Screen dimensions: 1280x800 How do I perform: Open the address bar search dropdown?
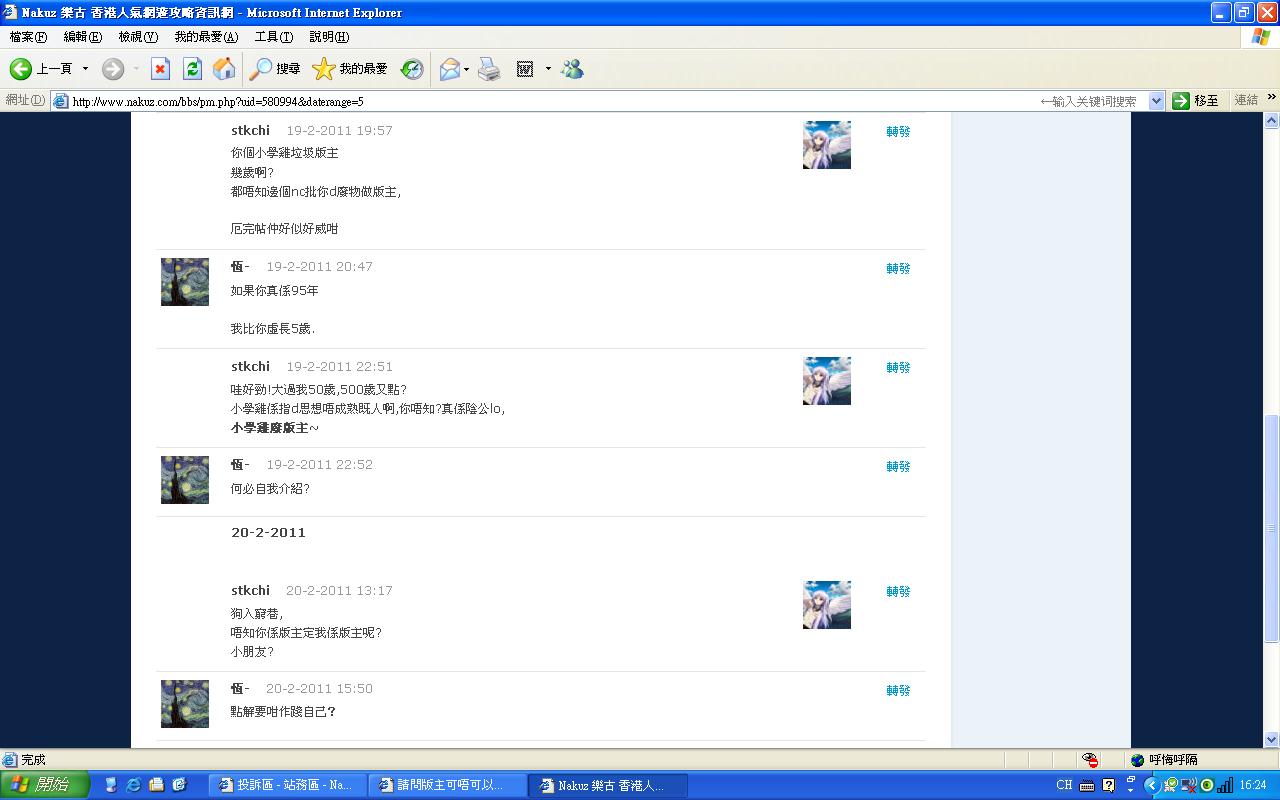point(1156,101)
